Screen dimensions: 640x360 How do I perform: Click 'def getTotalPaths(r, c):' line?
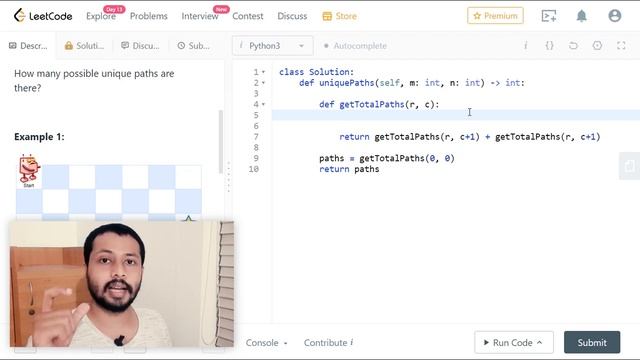click(x=379, y=104)
